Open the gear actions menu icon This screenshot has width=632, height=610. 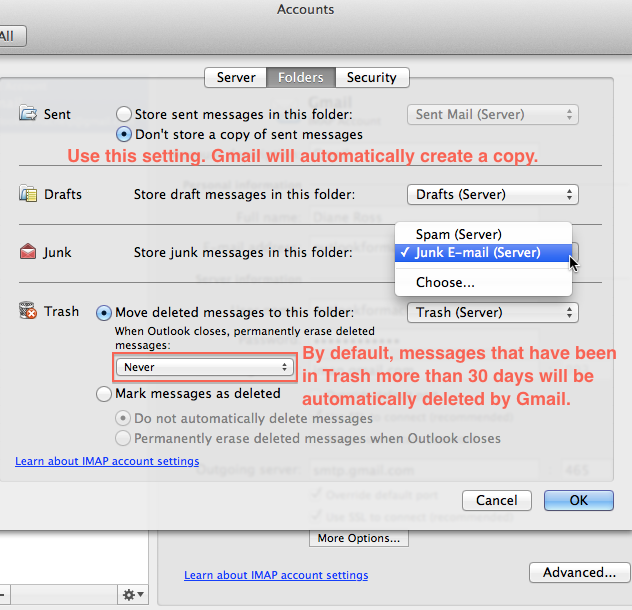(133, 595)
